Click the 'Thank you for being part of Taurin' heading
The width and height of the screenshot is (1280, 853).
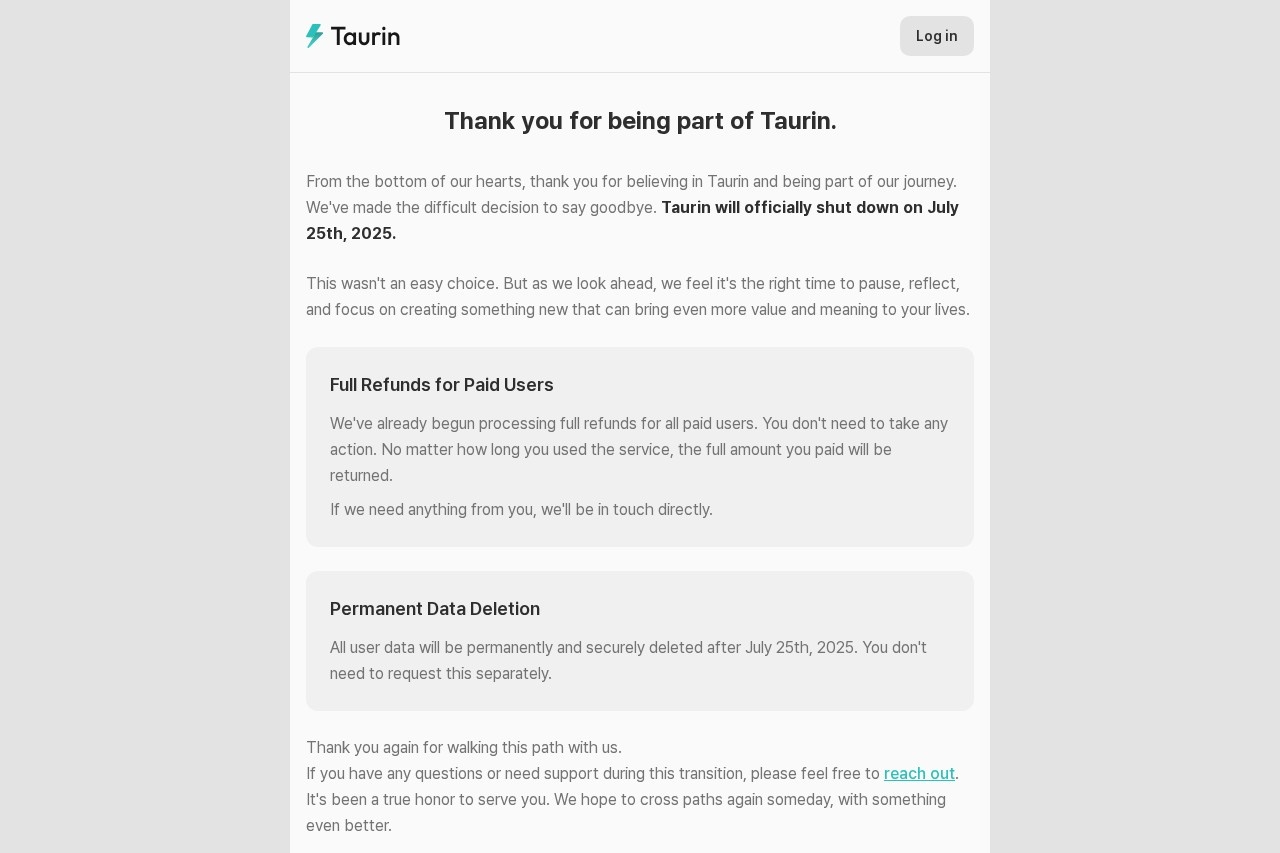click(640, 121)
